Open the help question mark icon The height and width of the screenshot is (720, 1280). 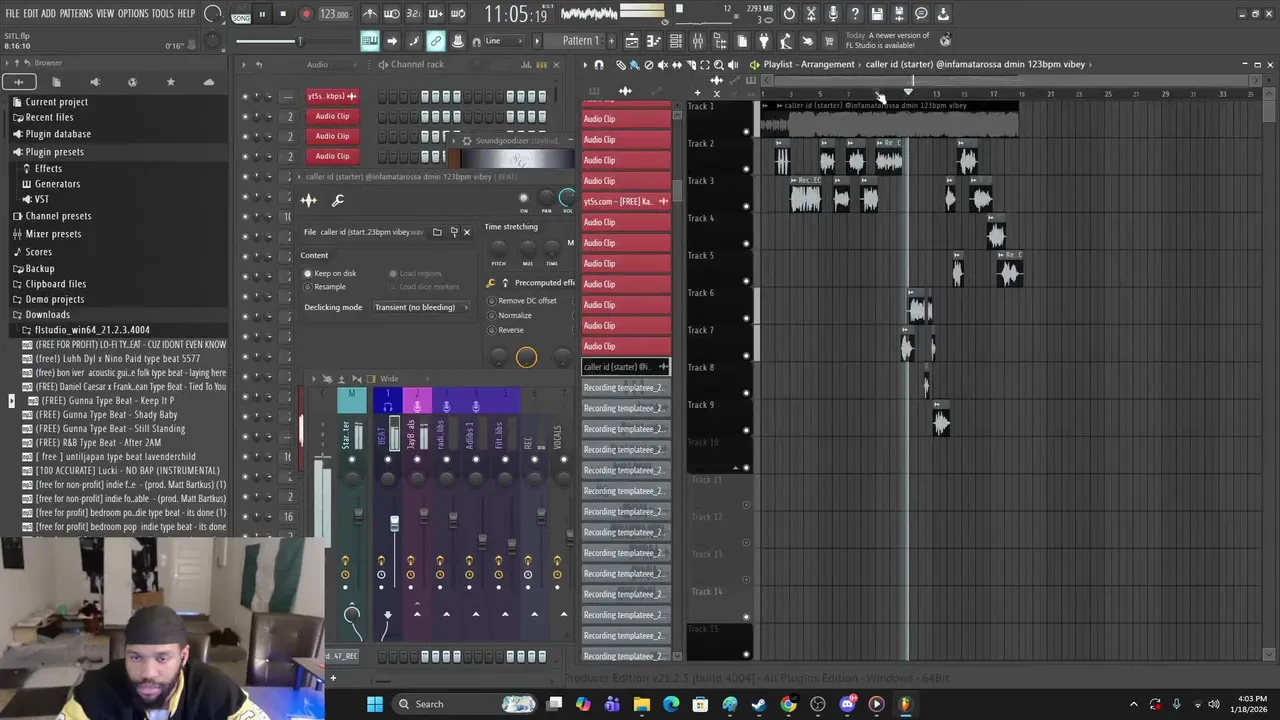coord(855,14)
